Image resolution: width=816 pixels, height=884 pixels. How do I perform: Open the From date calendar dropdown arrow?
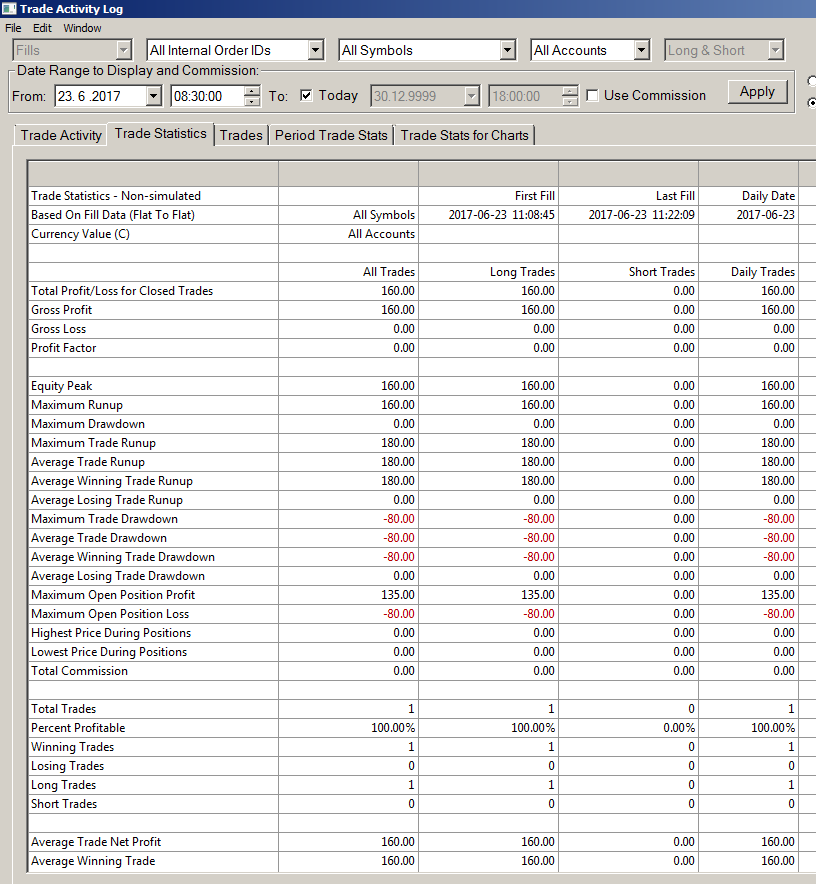[153, 96]
